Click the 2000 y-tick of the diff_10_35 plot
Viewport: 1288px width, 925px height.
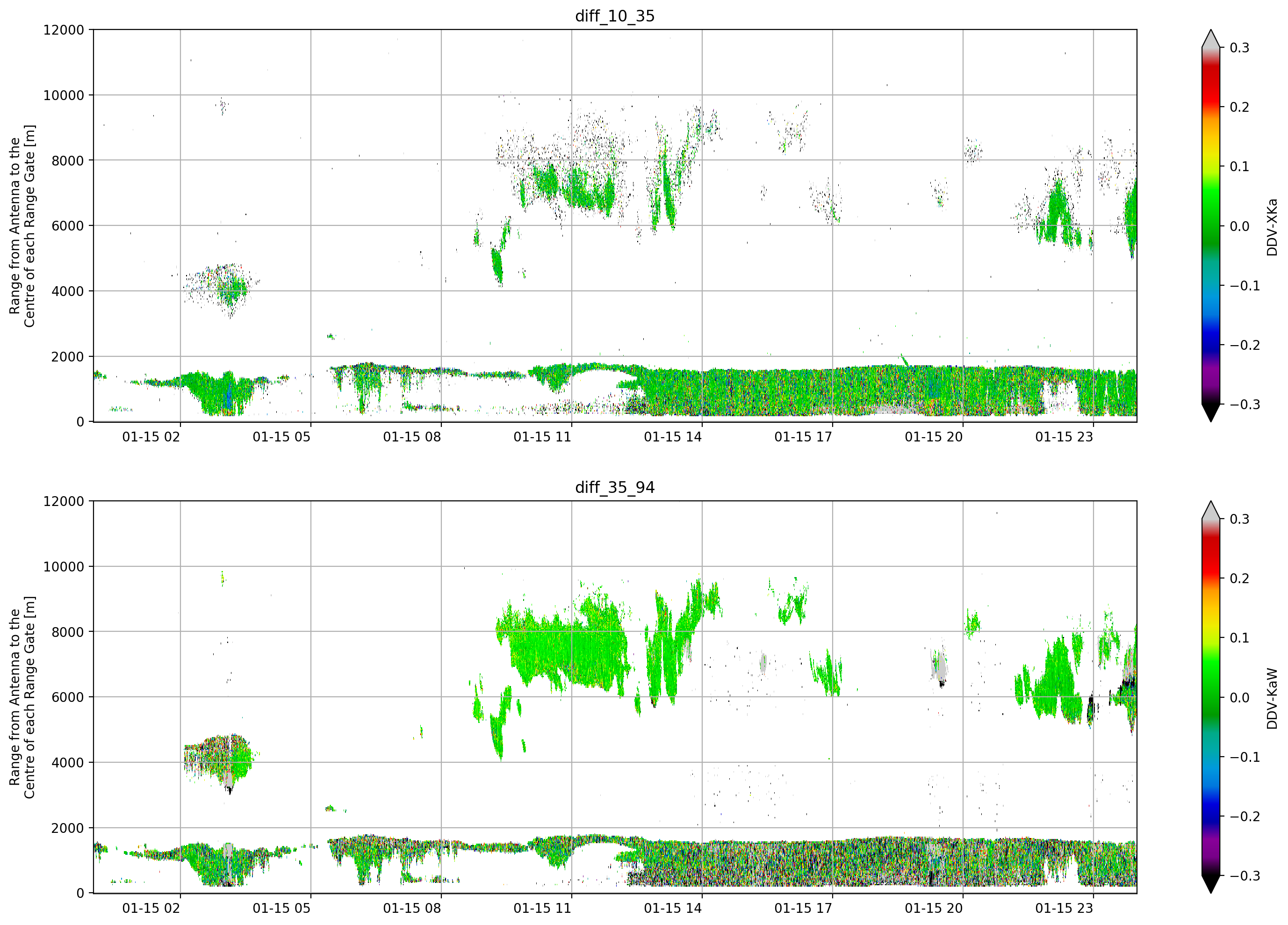coord(68,357)
